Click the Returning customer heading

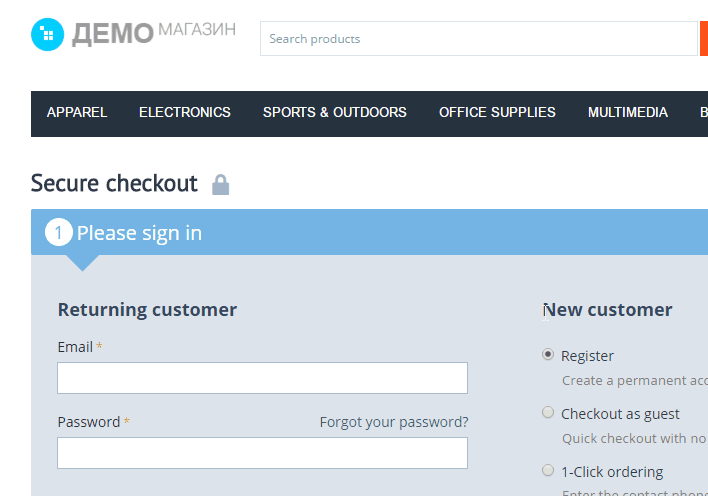coord(147,310)
